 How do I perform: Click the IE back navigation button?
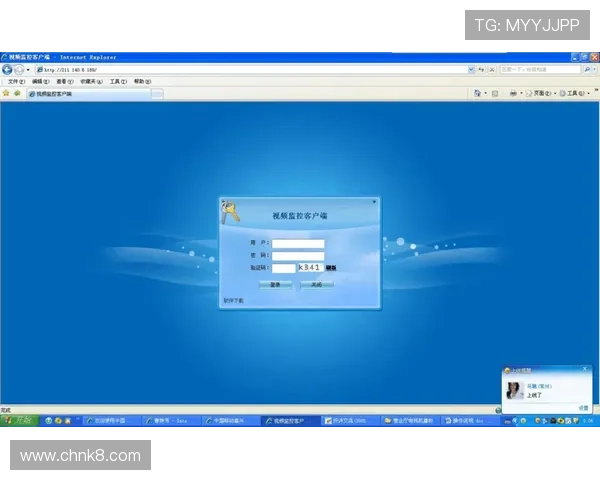pyautogui.click(x=7, y=70)
